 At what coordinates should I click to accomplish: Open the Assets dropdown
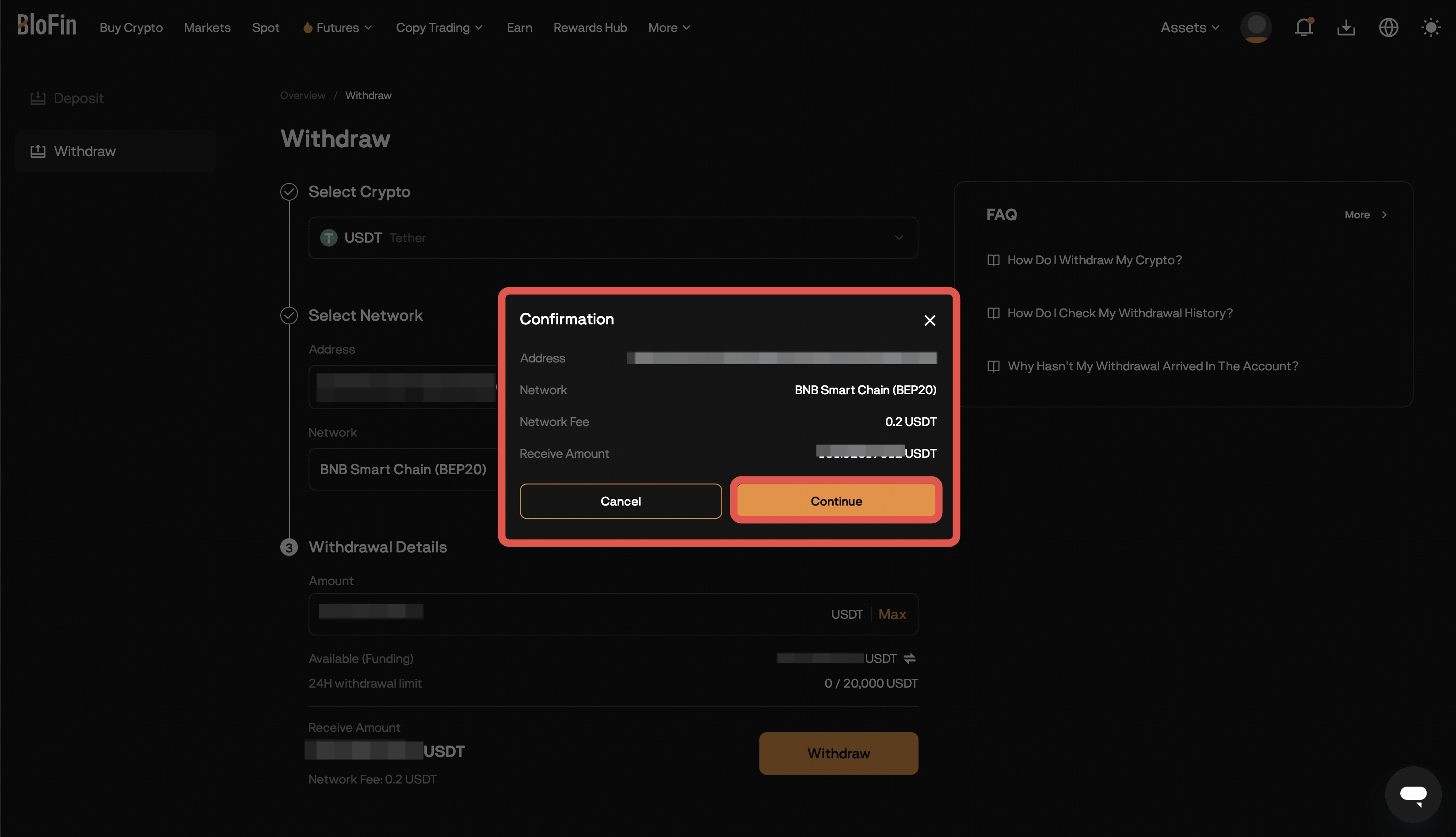(1189, 27)
